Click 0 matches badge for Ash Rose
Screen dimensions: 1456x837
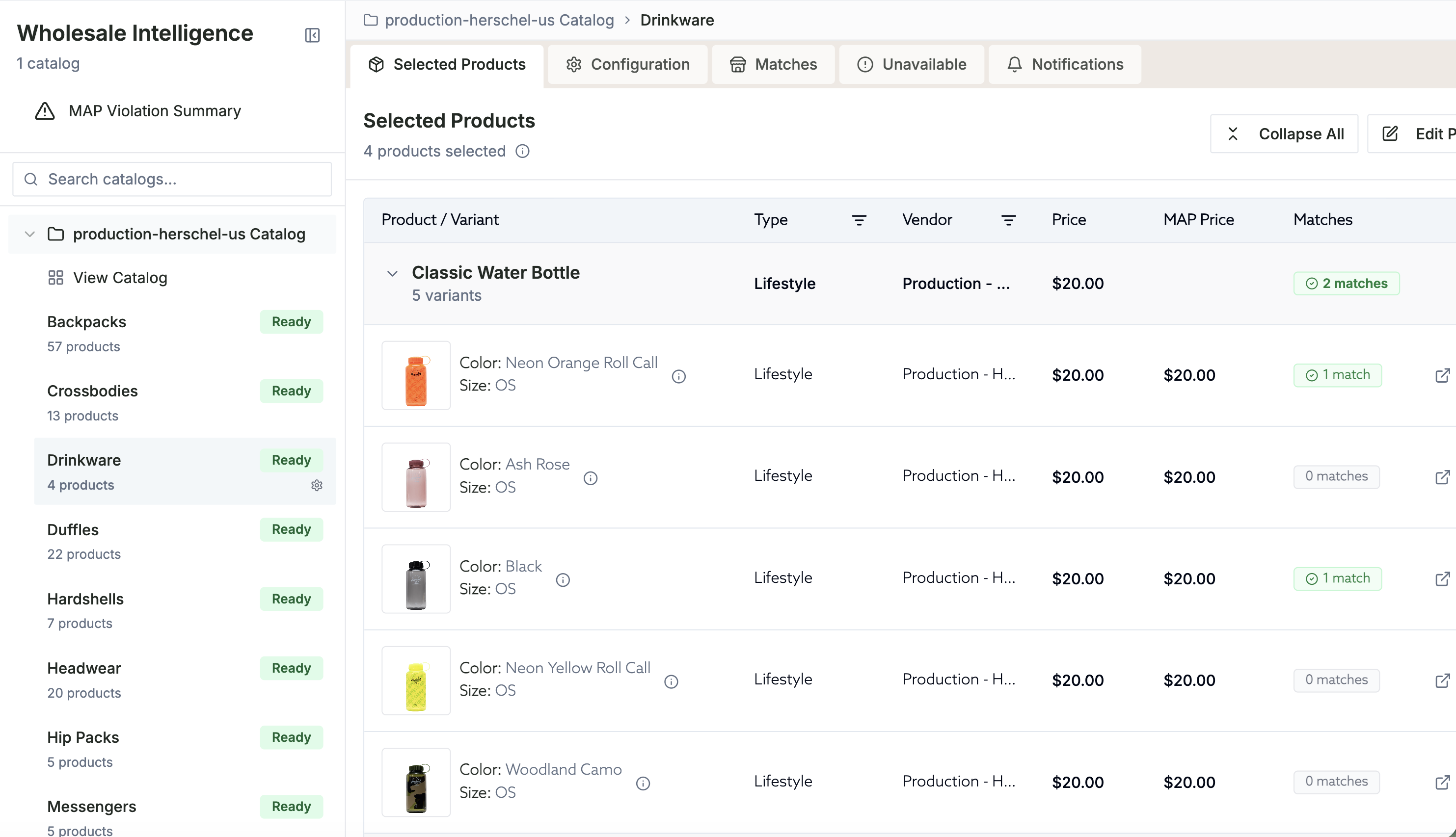(x=1336, y=476)
